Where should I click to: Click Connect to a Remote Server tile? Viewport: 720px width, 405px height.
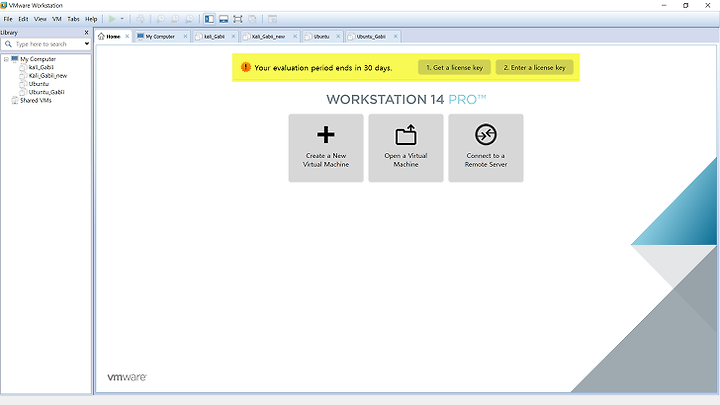tap(486, 148)
